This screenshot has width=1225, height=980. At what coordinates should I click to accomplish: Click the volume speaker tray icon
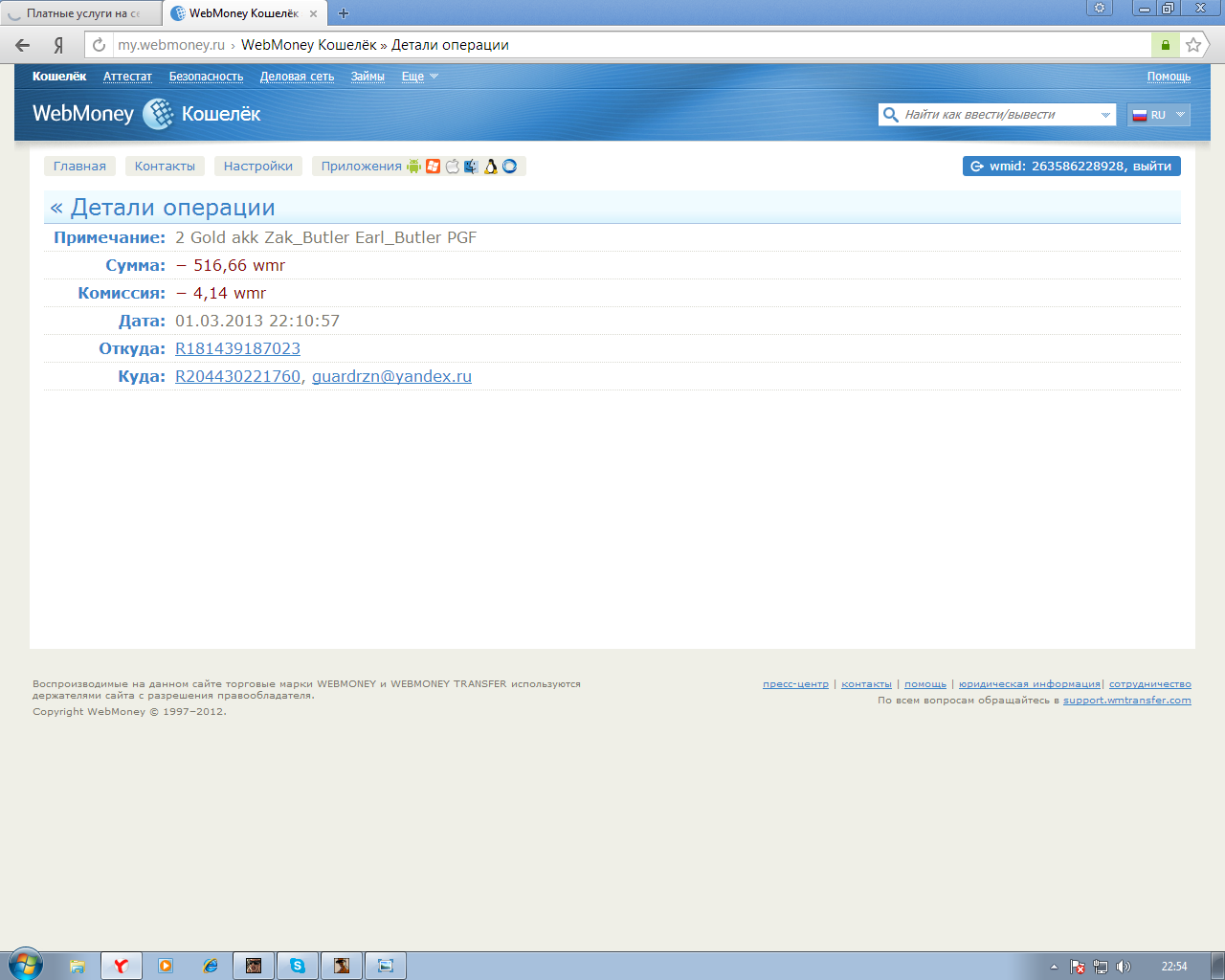[1124, 967]
